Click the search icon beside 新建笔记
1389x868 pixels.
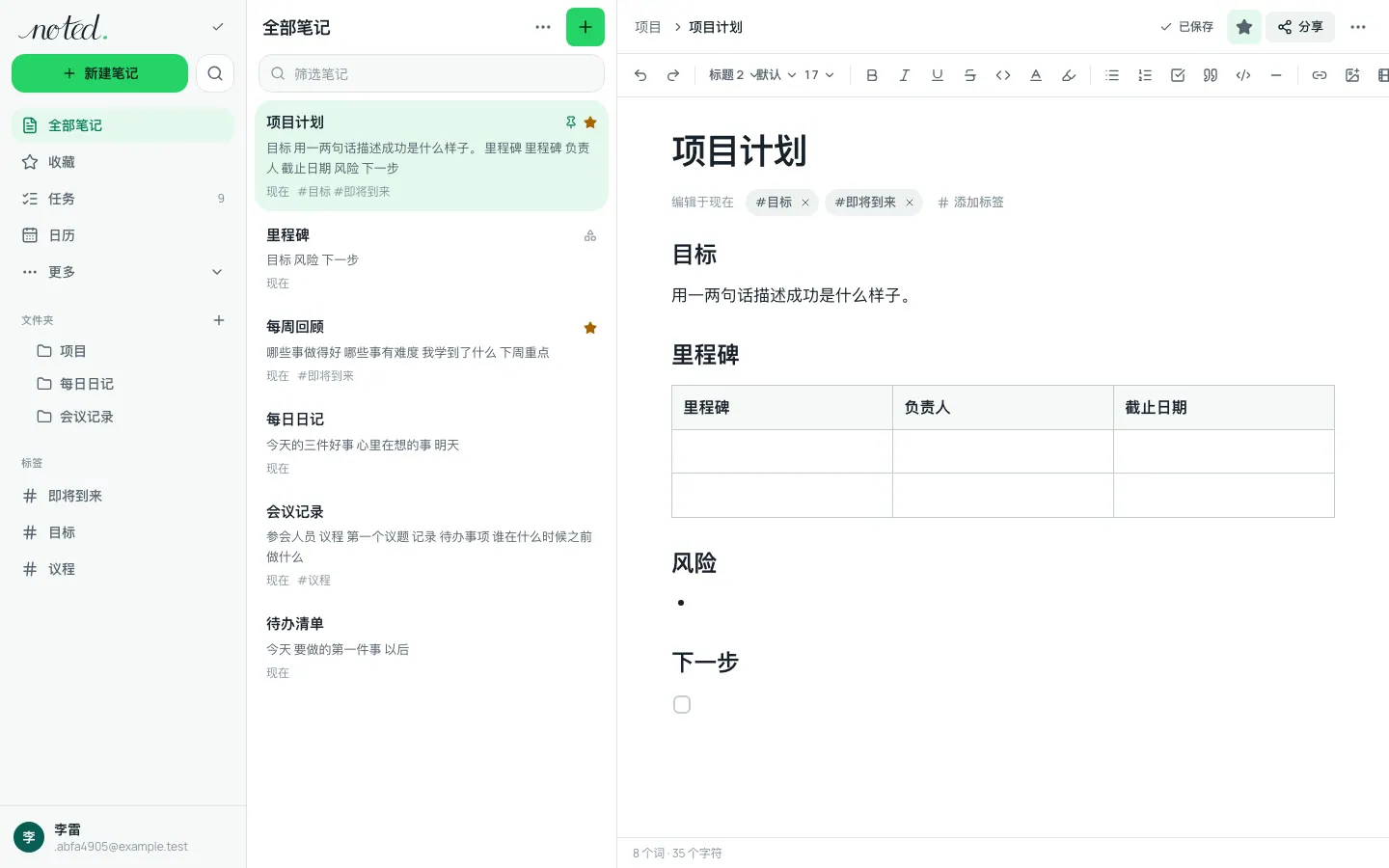click(x=215, y=73)
